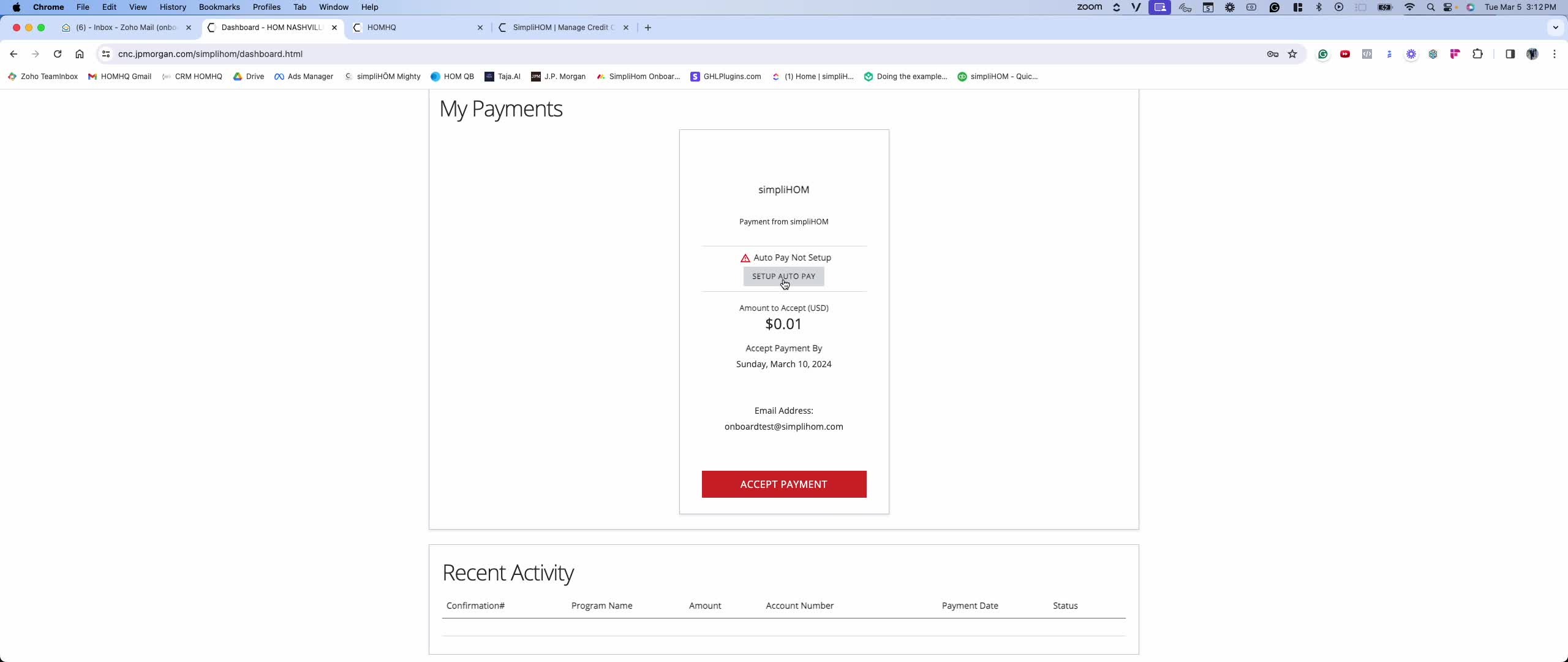Expand the tab search dropdown arrow

pyautogui.click(x=1555, y=28)
